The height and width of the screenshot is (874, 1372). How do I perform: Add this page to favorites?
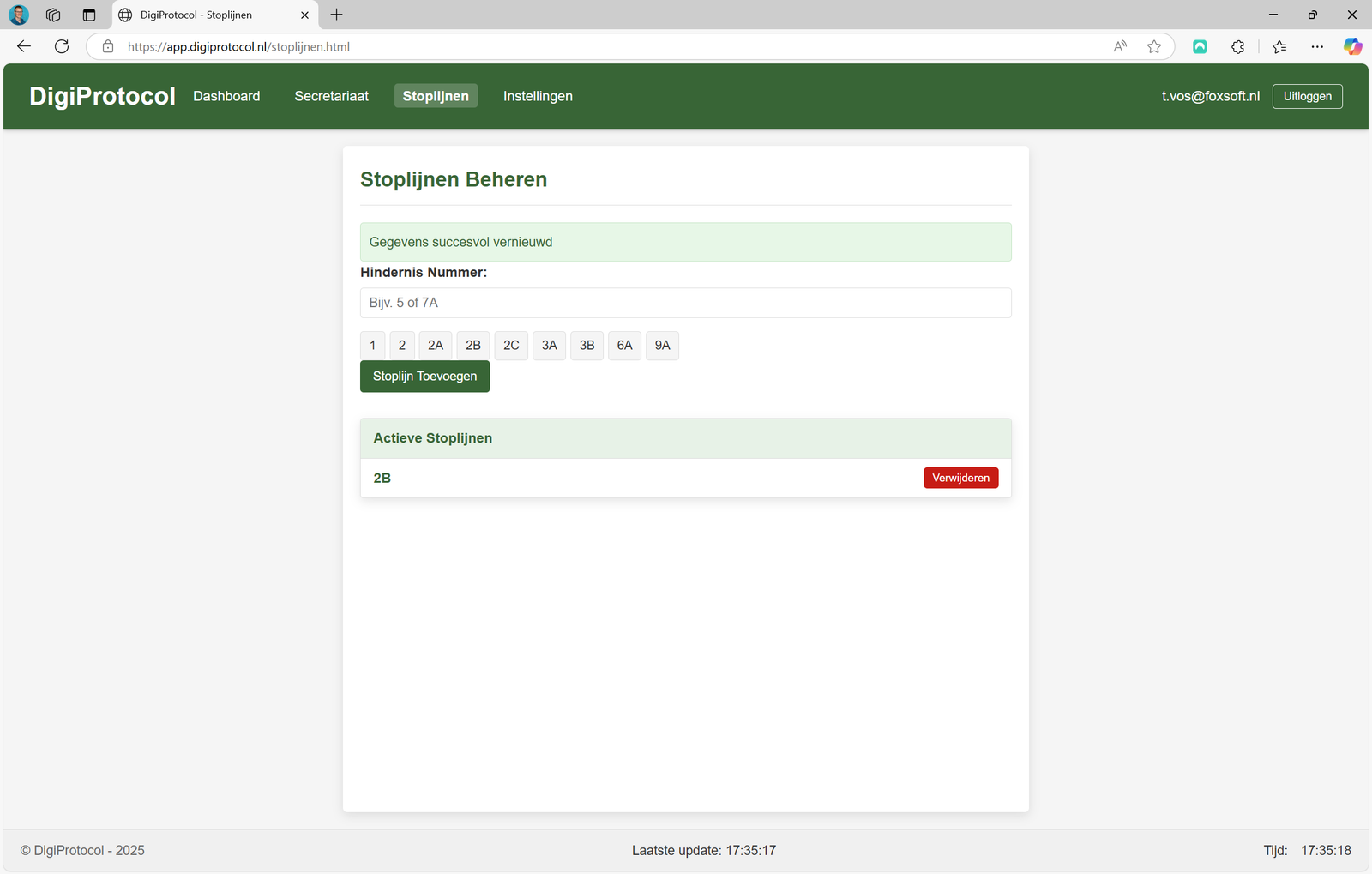(x=1154, y=46)
